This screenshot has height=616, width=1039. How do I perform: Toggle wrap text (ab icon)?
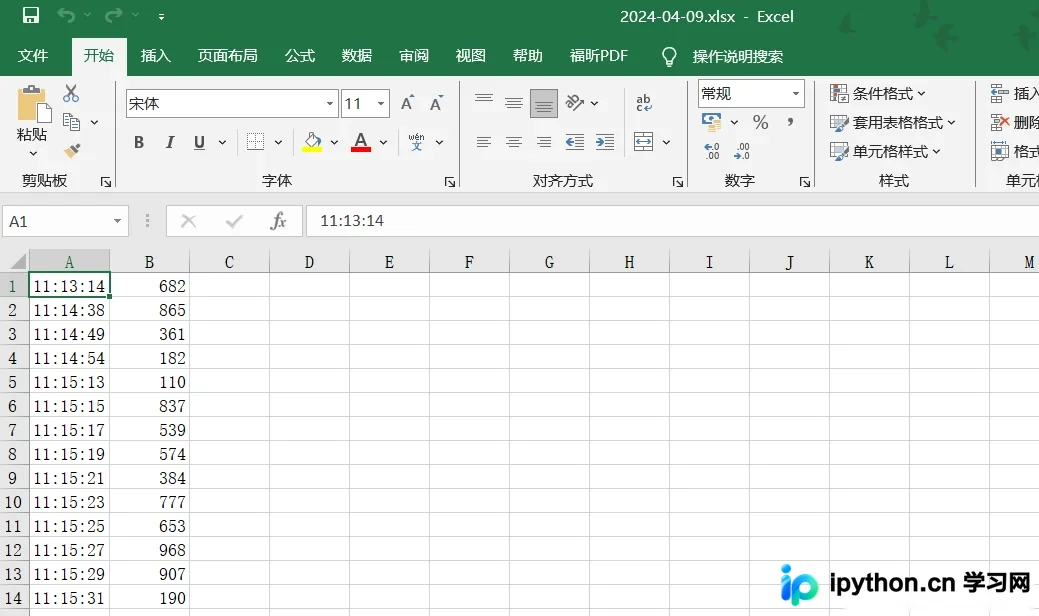point(643,103)
